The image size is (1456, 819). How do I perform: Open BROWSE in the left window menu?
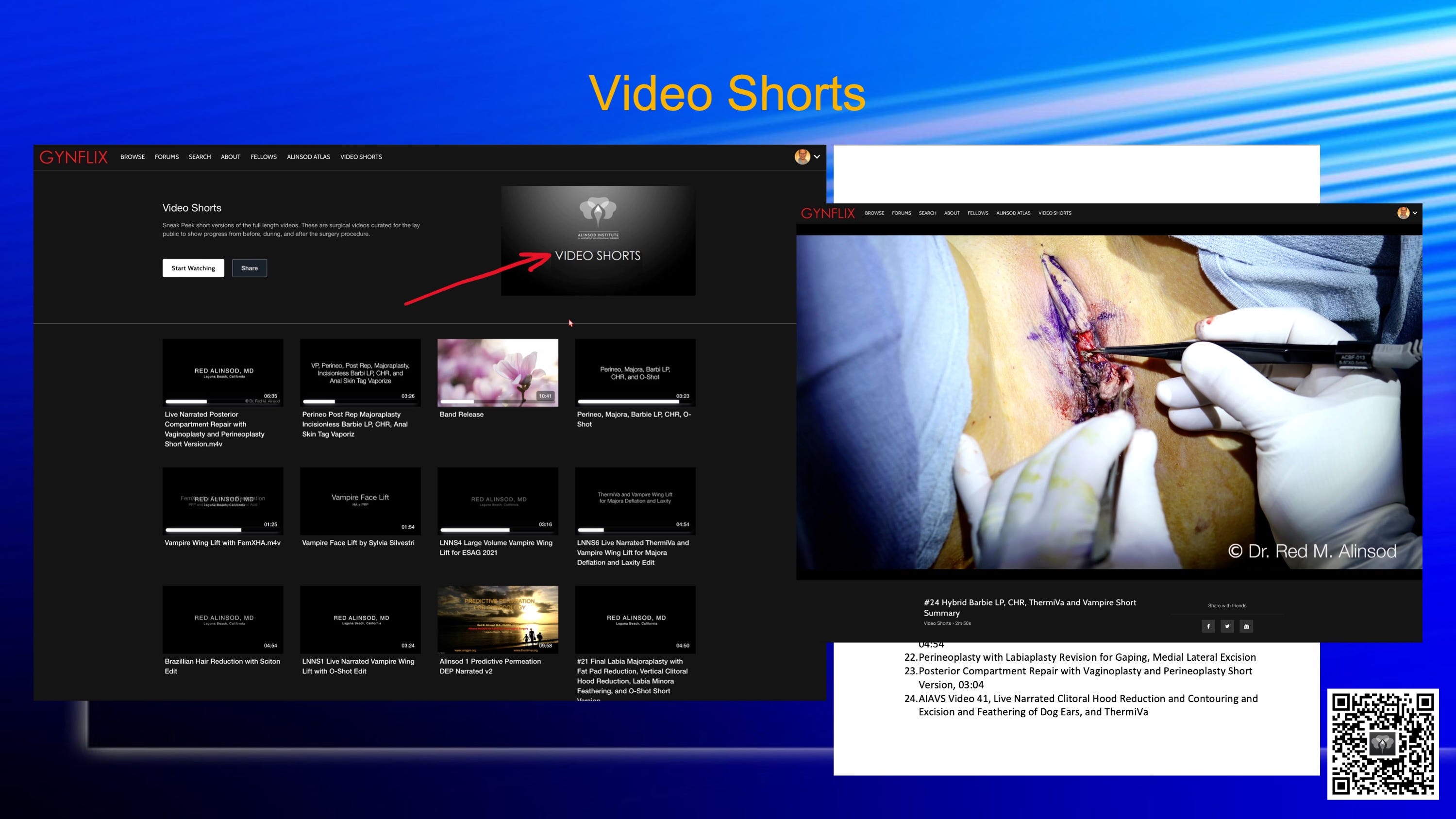point(132,156)
